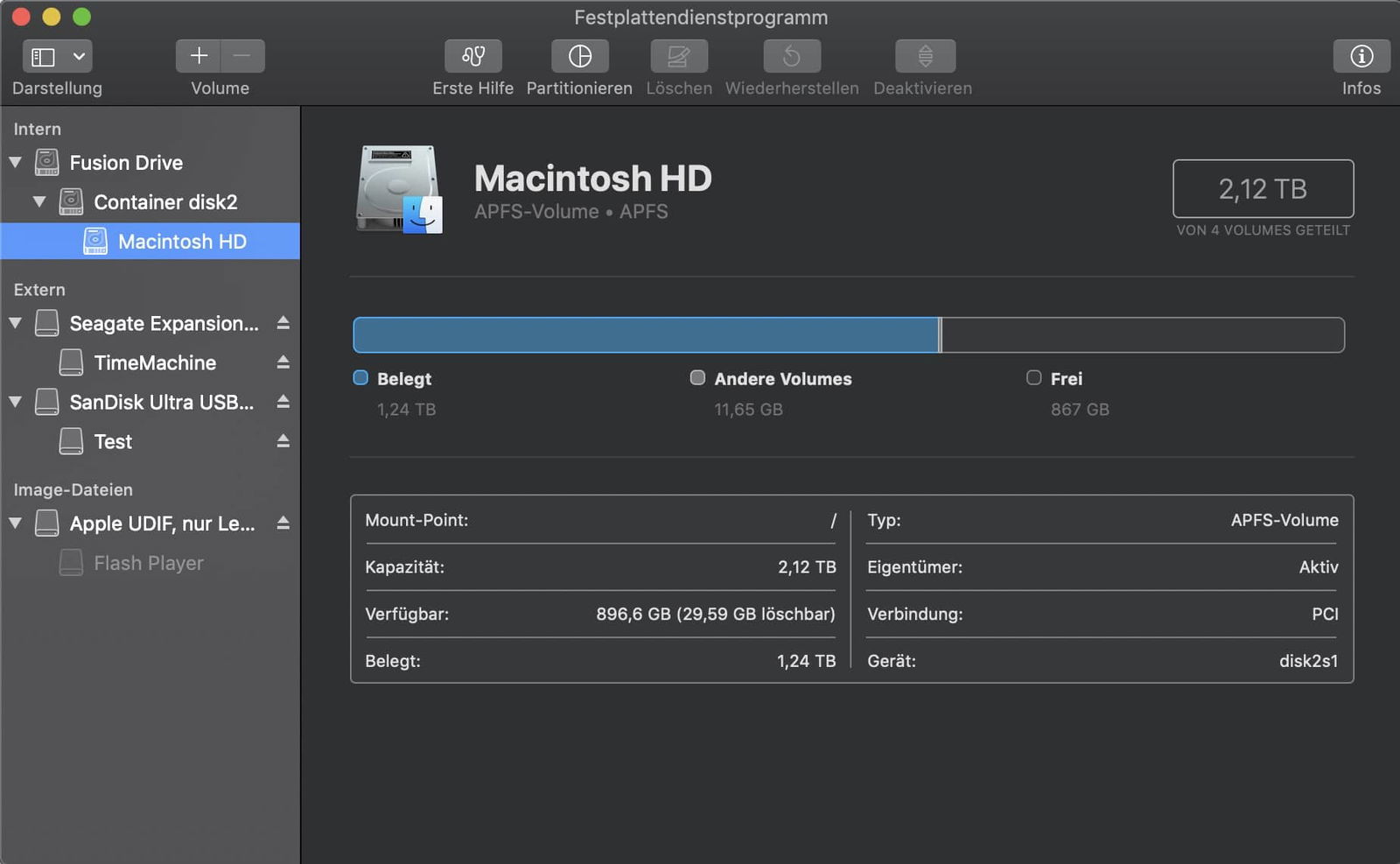This screenshot has width=1400, height=864.
Task: Eject the Apple UDIF image
Action: [283, 523]
